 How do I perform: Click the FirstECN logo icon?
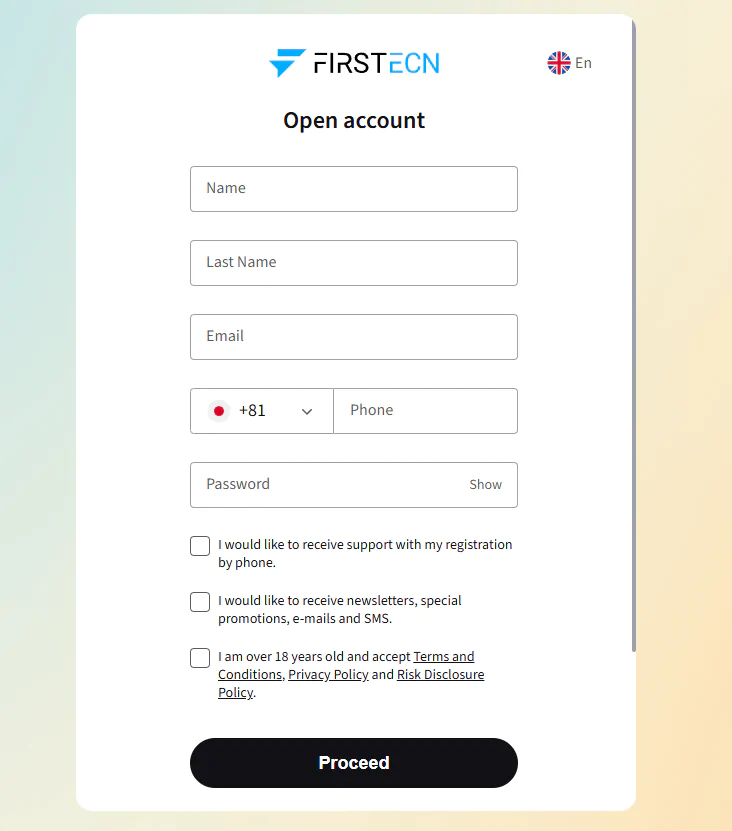point(287,63)
